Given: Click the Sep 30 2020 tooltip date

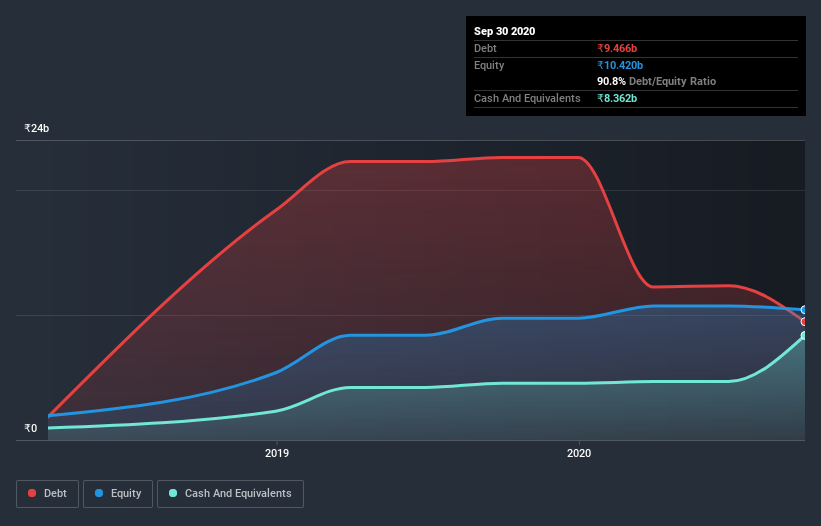Looking at the screenshot, I should click(x=504, y=31).
